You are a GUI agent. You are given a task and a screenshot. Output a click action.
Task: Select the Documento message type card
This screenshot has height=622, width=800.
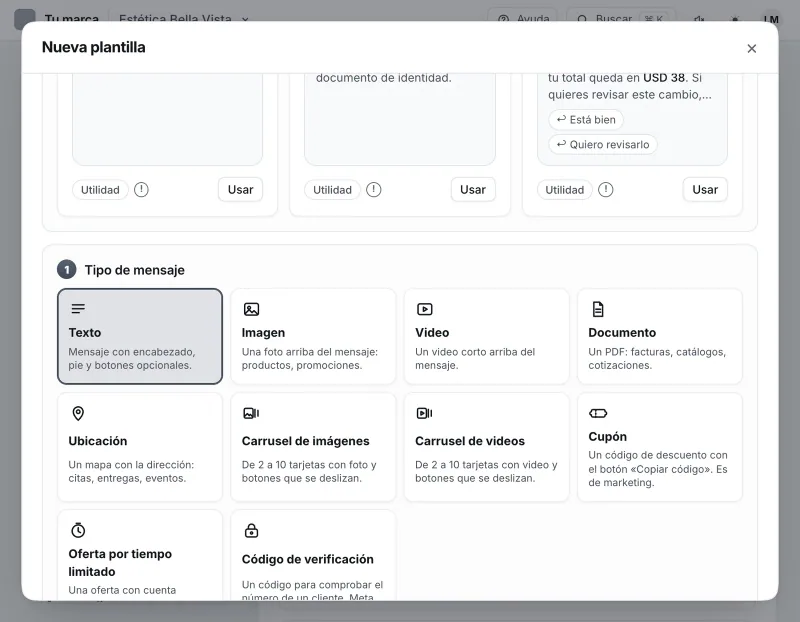660,336
